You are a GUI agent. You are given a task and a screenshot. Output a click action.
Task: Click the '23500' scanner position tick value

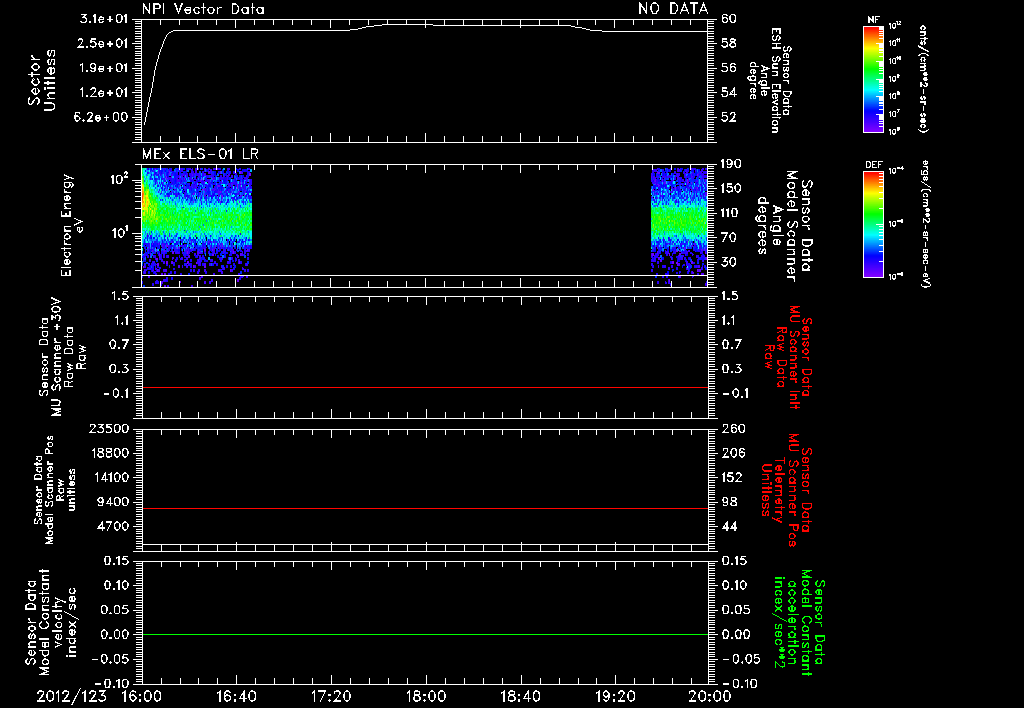pyautogui.click(x=109, y=429)
